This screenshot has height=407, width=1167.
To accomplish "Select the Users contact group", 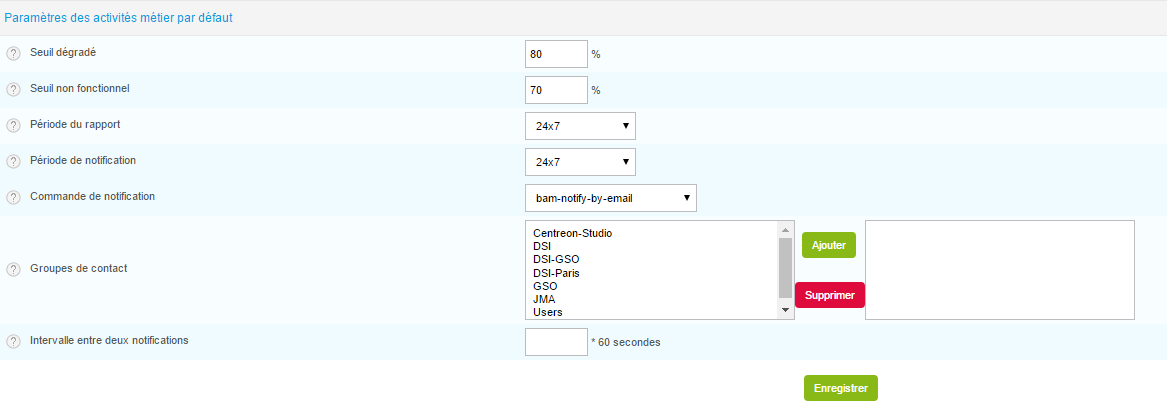I will tap(548, 312).
